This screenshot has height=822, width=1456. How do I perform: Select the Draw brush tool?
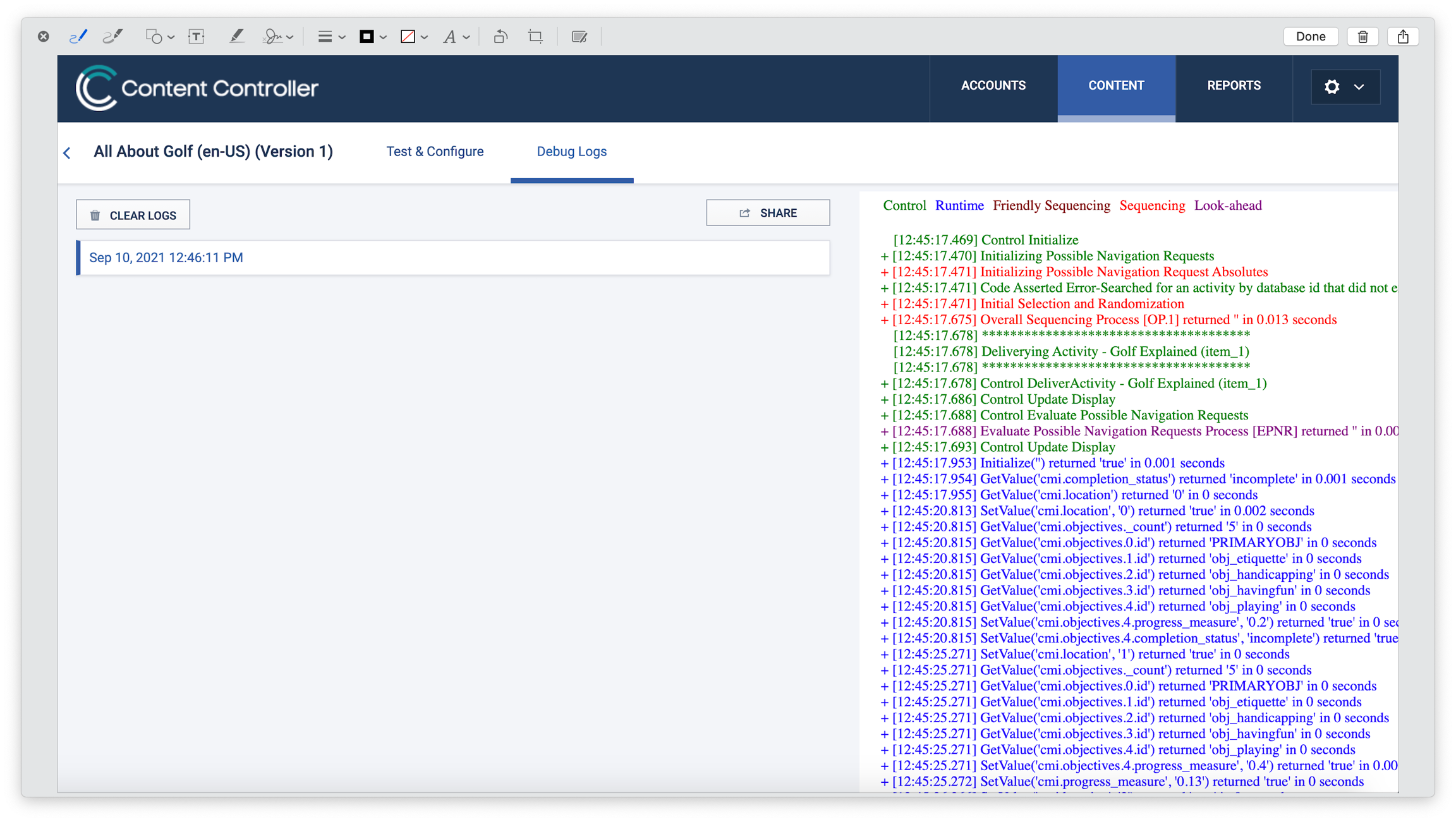click(x=112, y=37)
